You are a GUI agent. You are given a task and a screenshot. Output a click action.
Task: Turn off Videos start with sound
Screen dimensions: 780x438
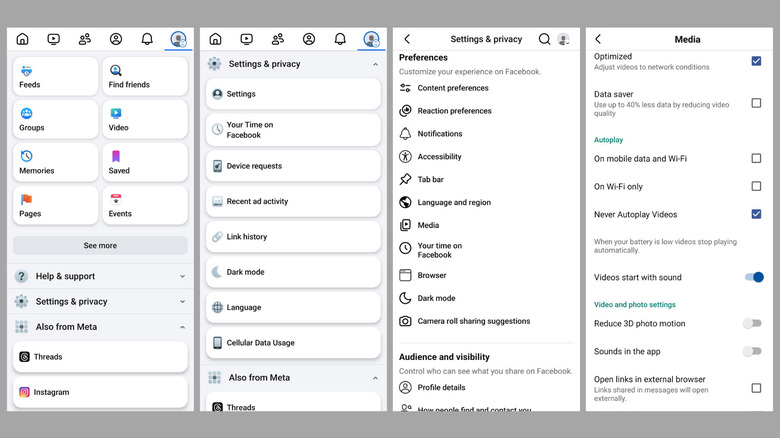754,277
